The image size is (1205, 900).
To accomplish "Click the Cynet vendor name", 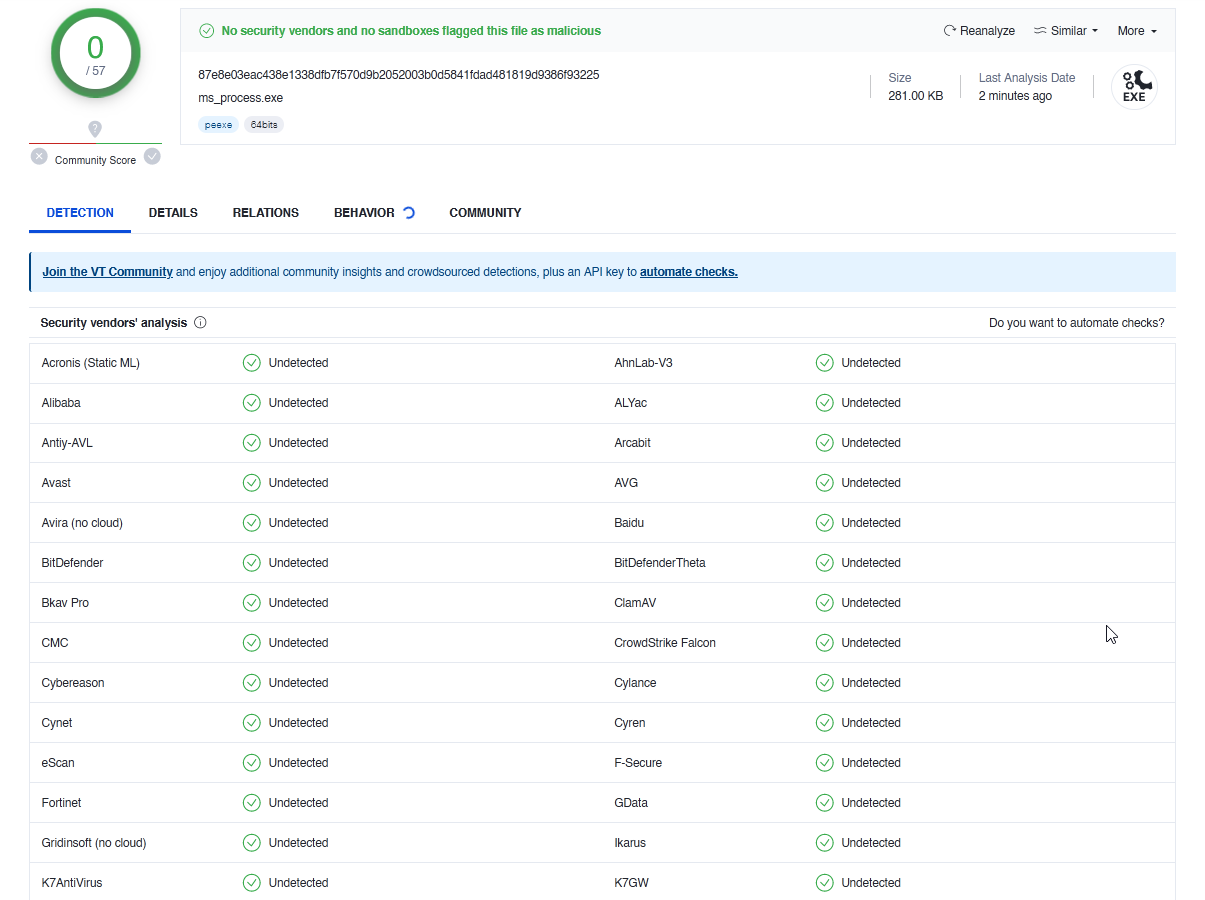I will (x=57, y=723).
